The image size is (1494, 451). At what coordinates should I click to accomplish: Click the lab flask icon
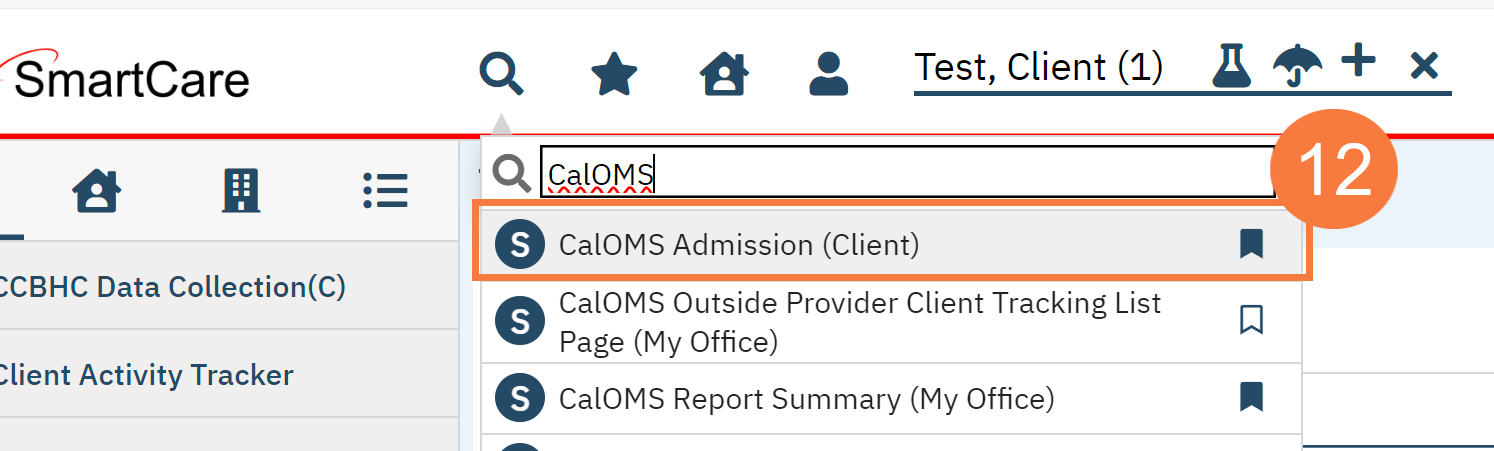(1232, 68)
